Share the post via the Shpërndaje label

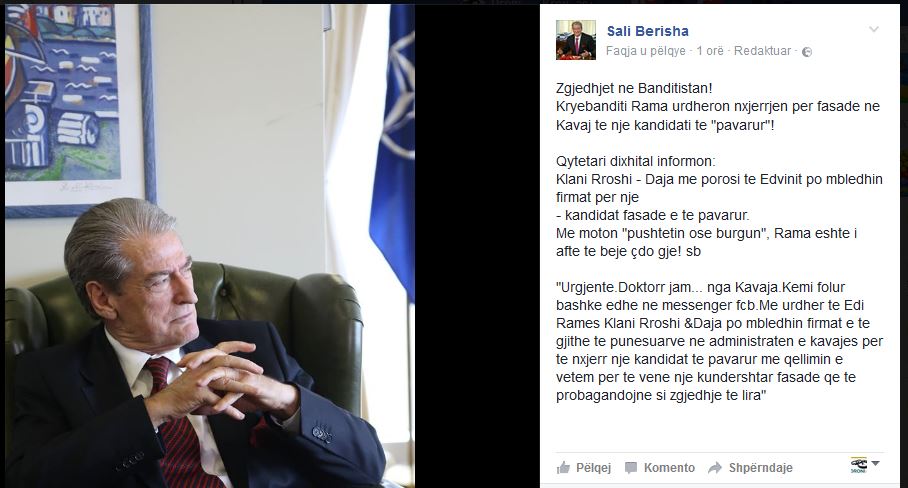pos(760,468)
